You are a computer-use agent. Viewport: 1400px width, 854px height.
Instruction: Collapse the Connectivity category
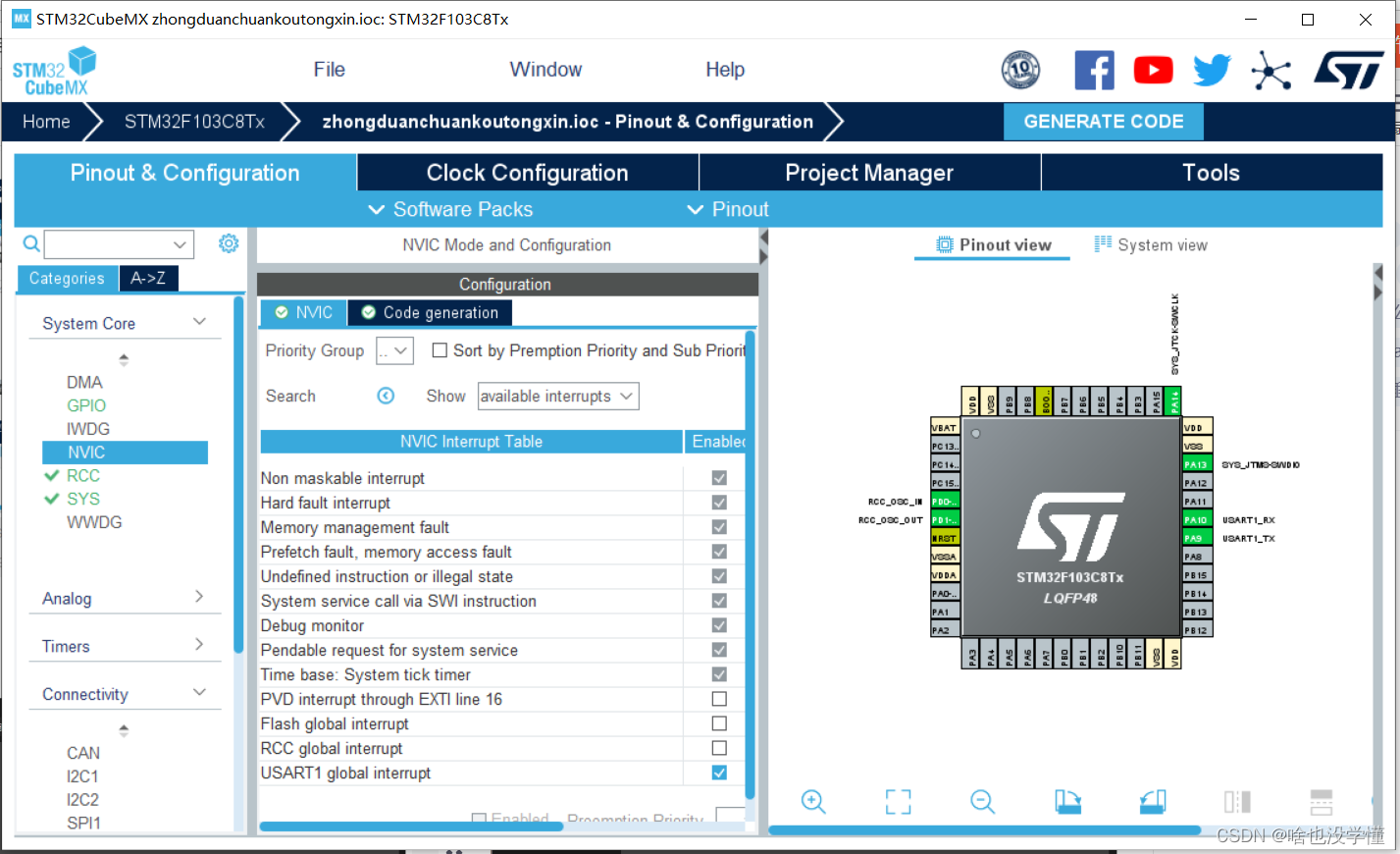[x=199, y=693]
